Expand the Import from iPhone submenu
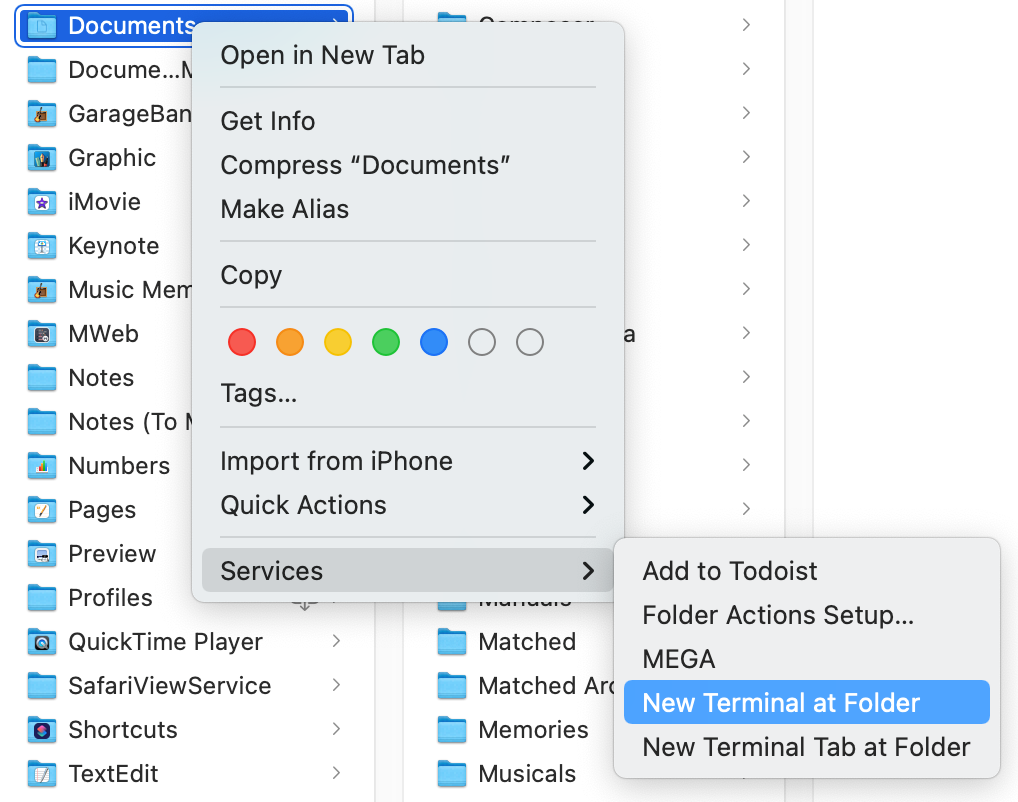This screenshot has width=1018, height=802. 335,461
